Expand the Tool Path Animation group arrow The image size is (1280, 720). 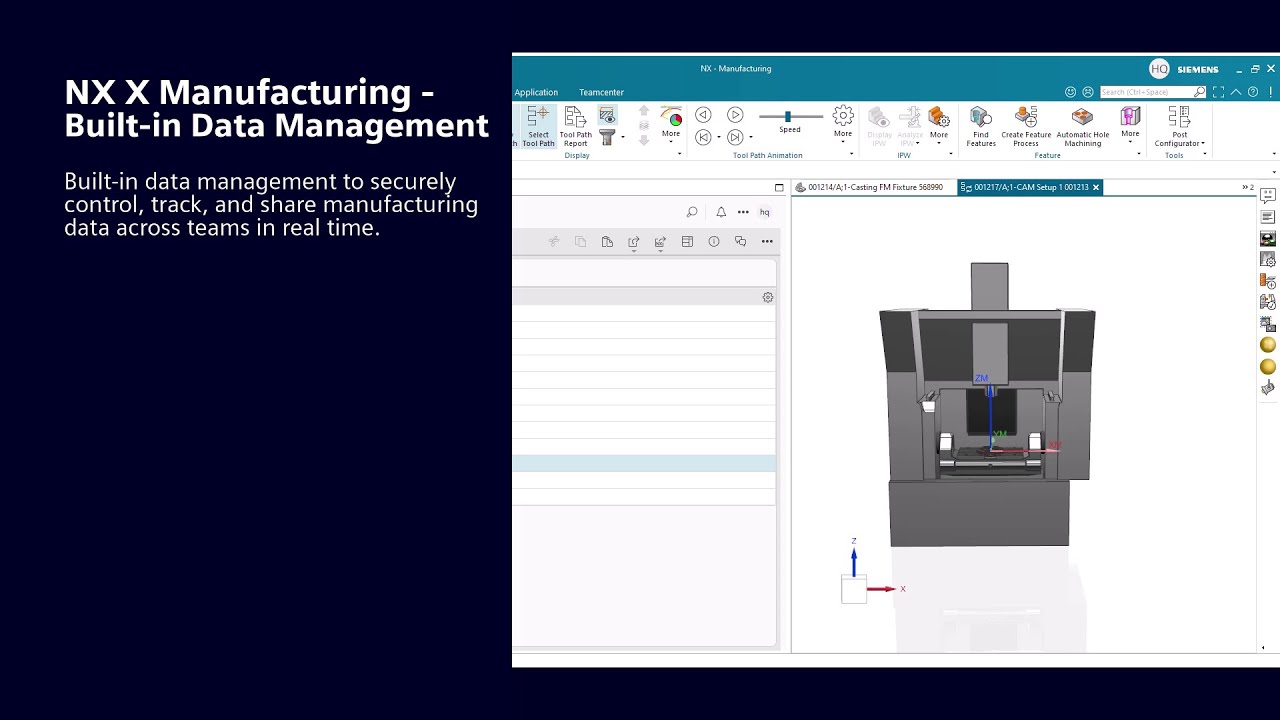pos(852,154)
